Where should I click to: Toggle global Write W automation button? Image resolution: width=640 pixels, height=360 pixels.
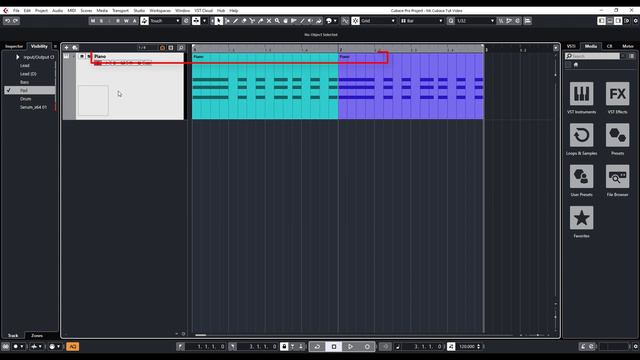point(126,21)
